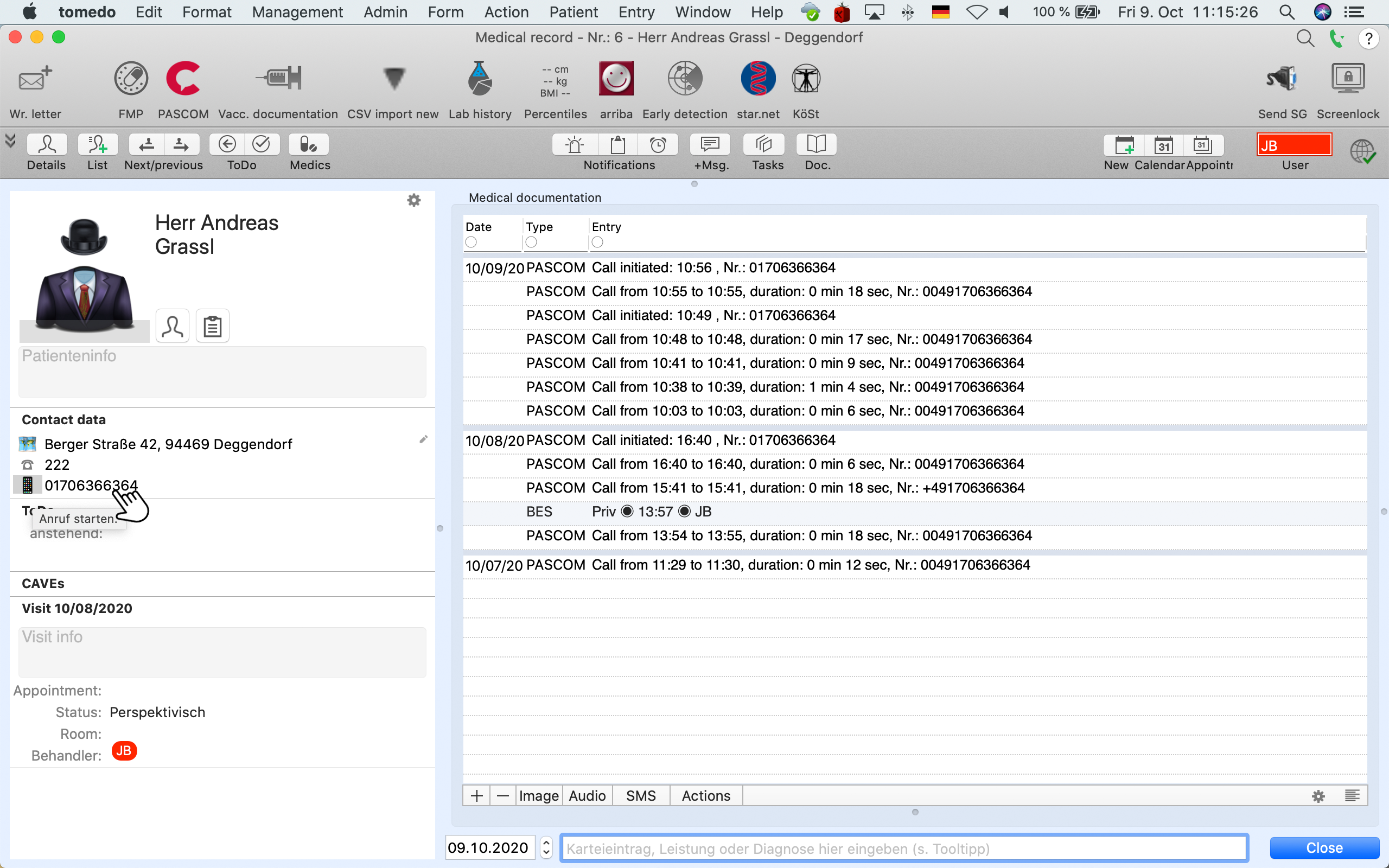1389x868 pixels.
Task: Open the Action menu
Action: 506,12
